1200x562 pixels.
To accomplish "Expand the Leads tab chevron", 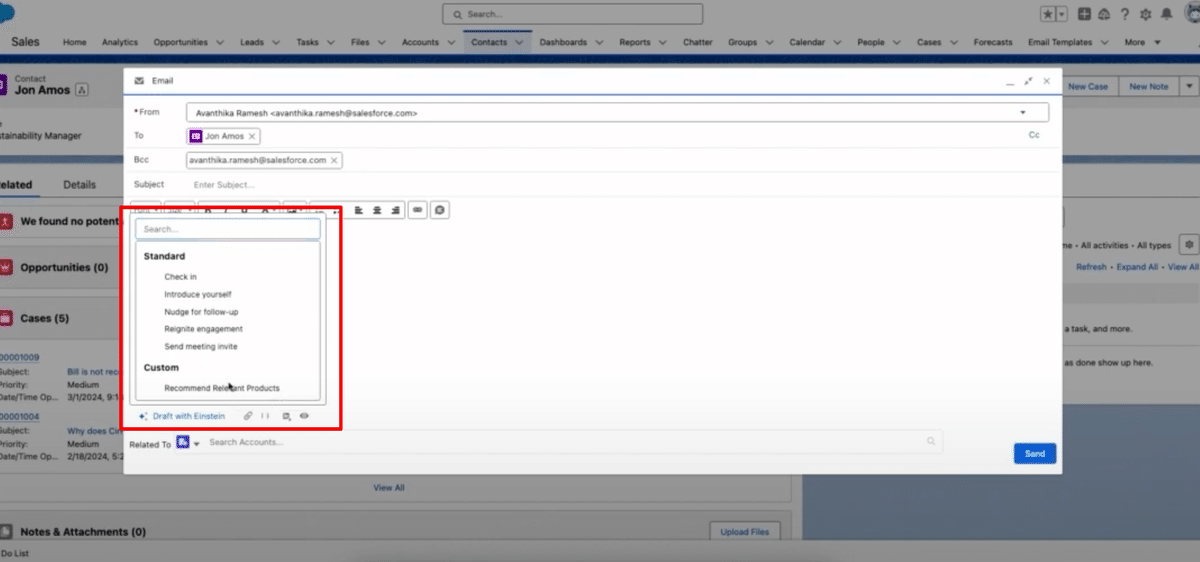I will [x=275, y=43].
